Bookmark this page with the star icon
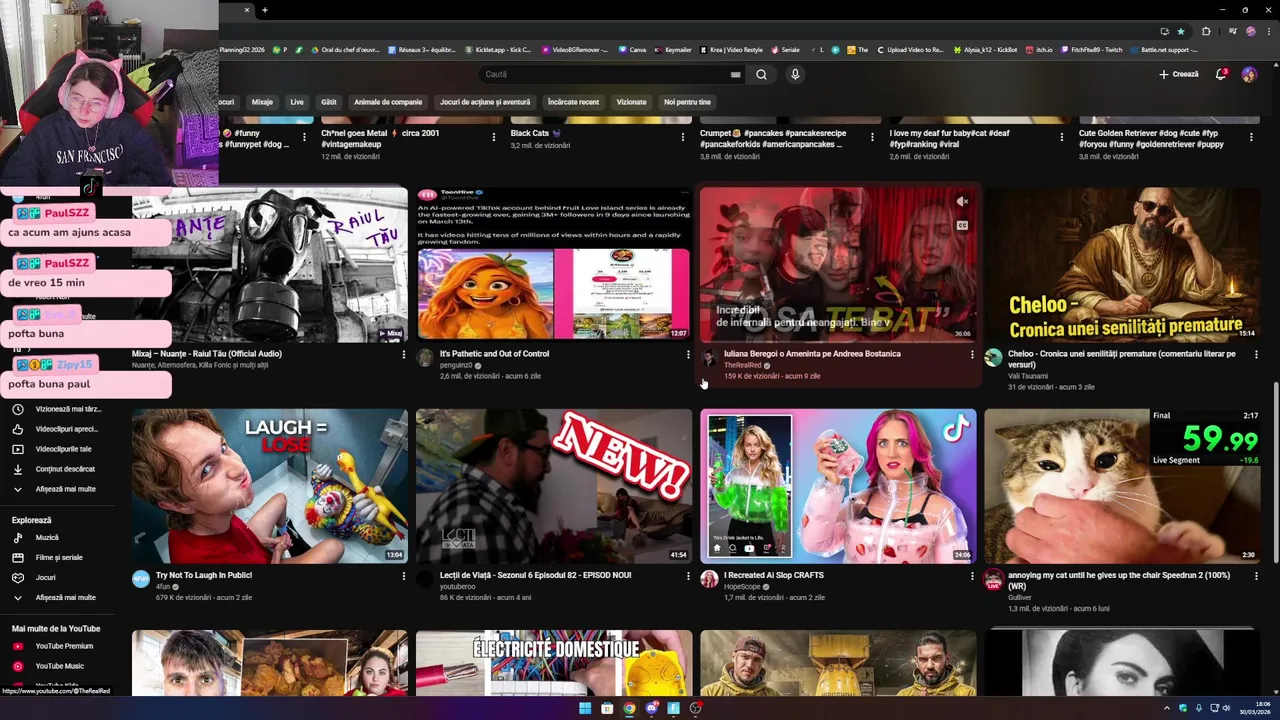This screenshot has height=720, width=1280. coord(1181,31)
